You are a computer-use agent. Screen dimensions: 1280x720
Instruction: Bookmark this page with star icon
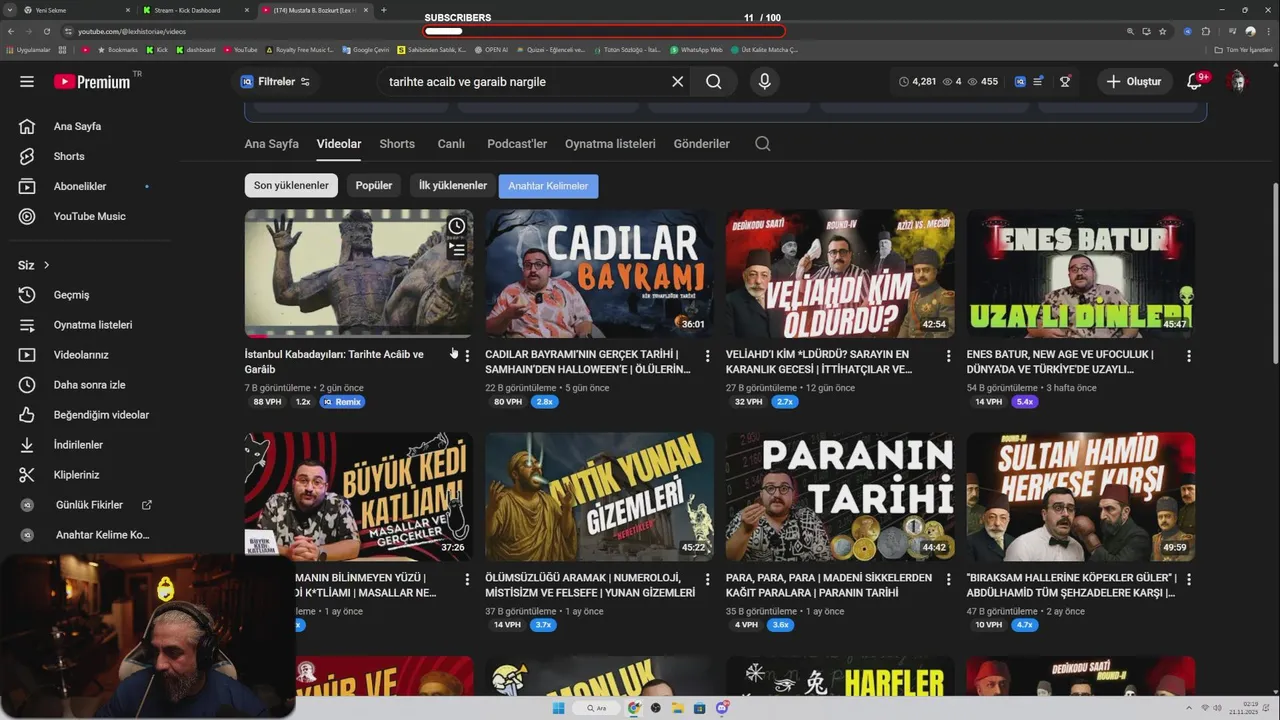(x=1162, y=32)
